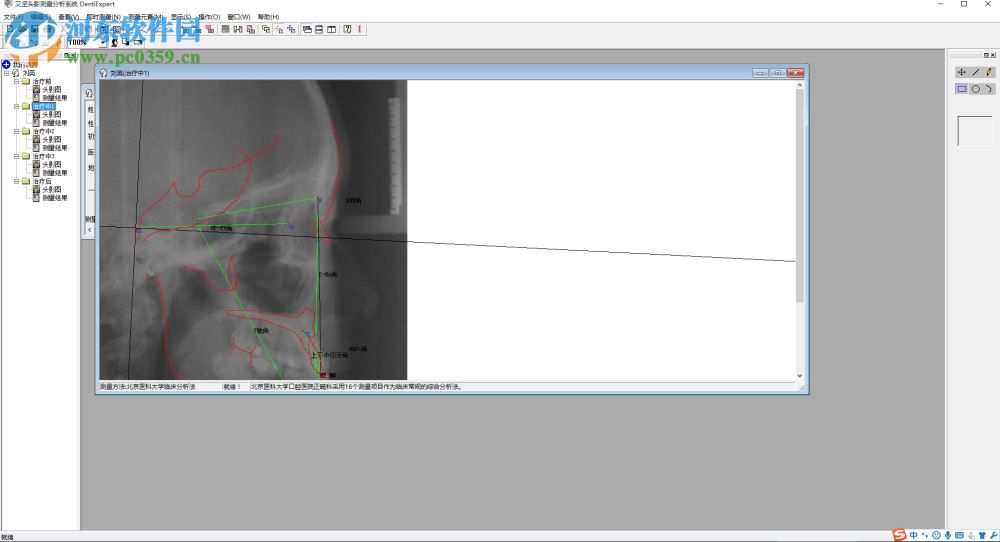
Task: Open 测量结果 under 治疗前
Action: point(55,98)
